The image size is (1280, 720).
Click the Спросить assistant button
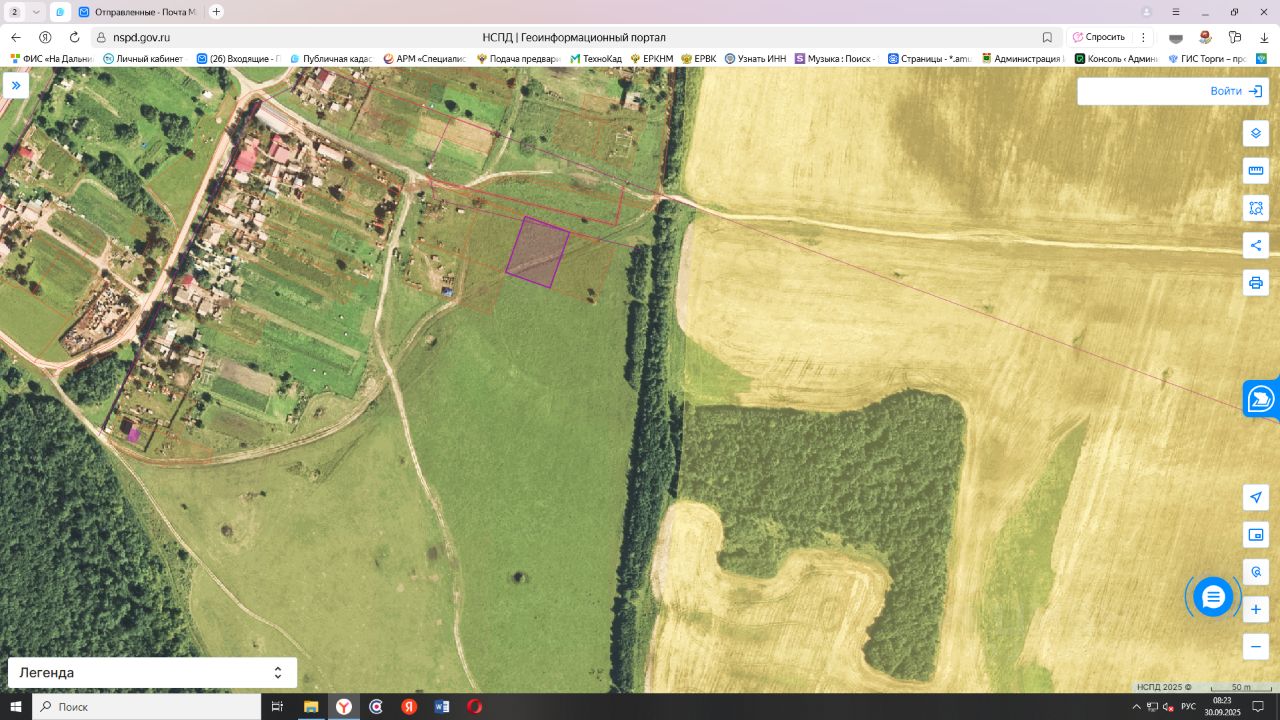point(1099,37)
